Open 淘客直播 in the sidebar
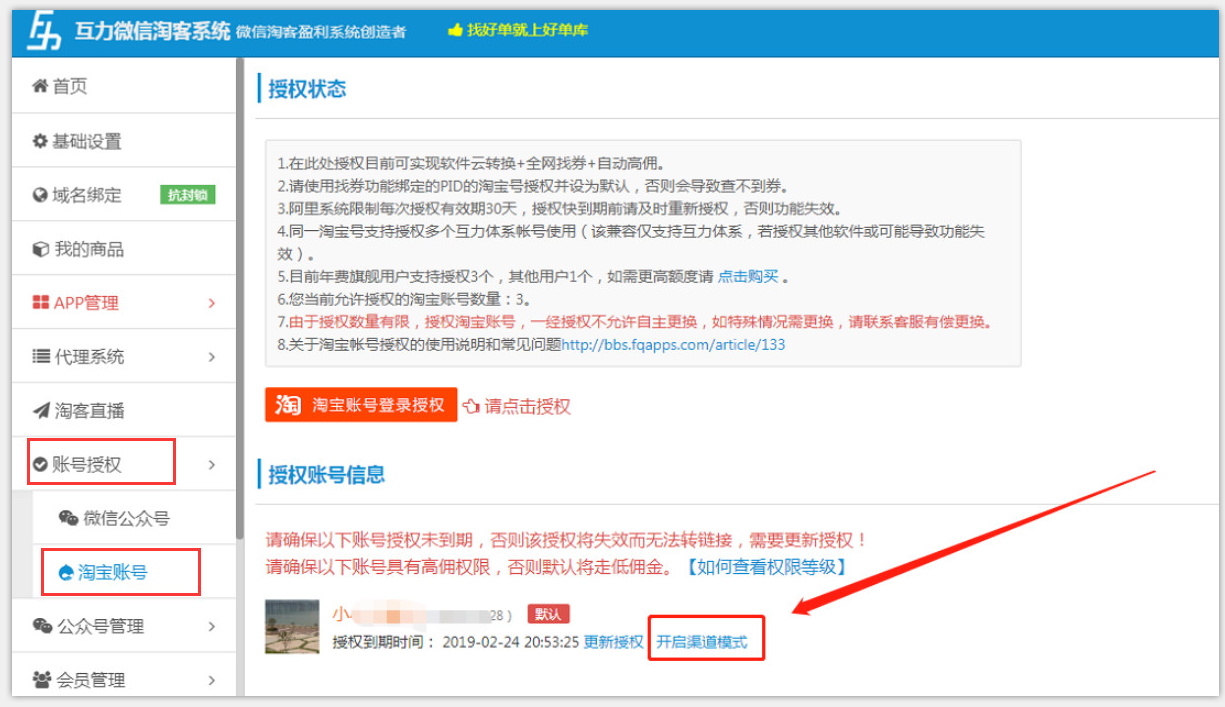1225x707 pixels. 124,410
